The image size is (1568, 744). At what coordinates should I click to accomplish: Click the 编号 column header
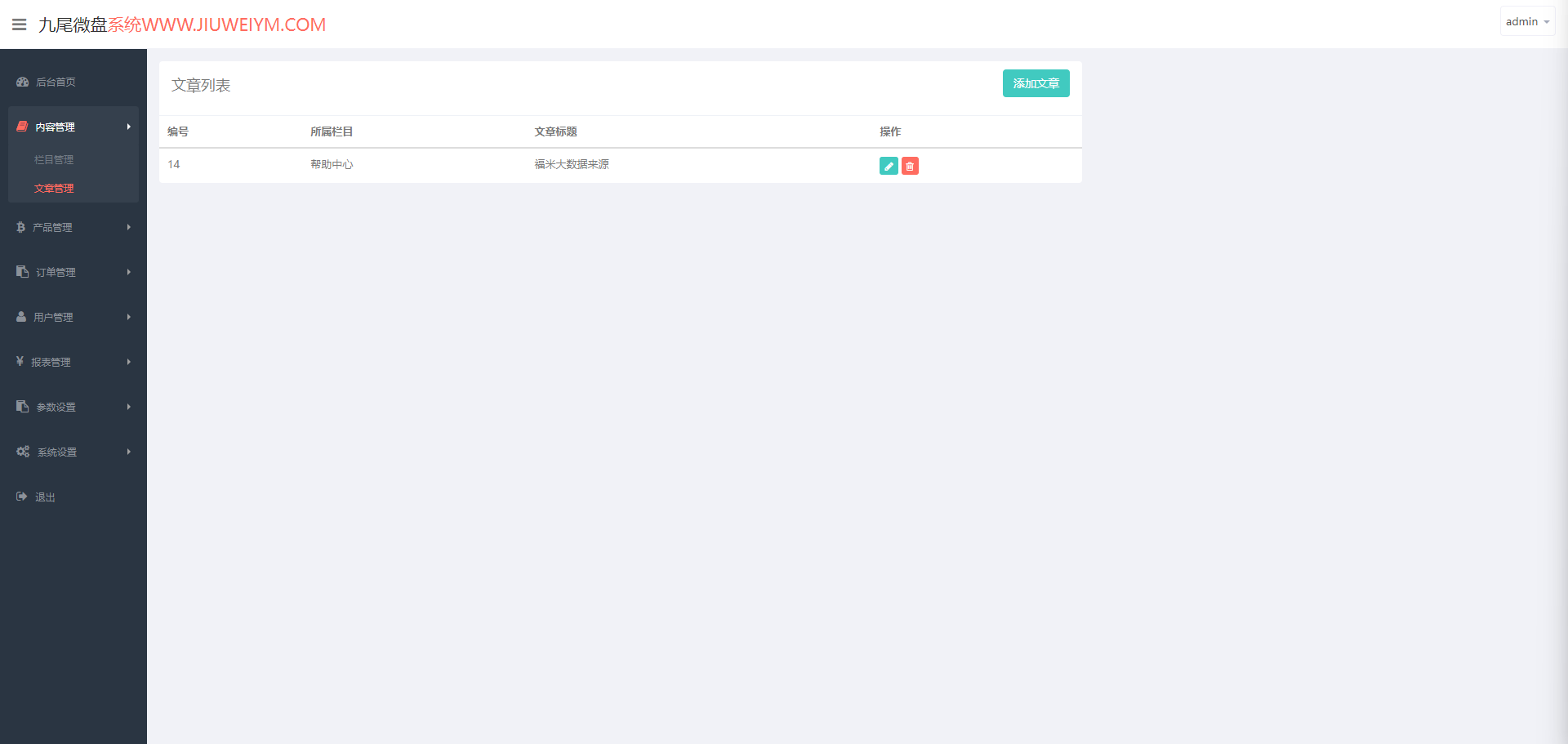[178, 131]
